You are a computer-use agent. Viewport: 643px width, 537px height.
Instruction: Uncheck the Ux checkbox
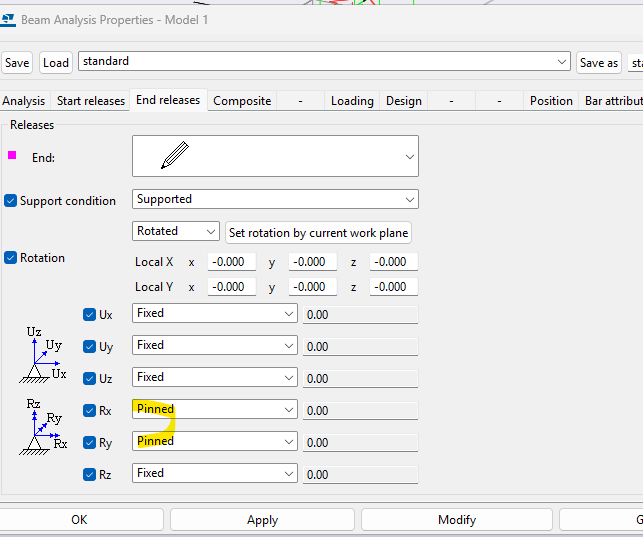pos(90,314)
